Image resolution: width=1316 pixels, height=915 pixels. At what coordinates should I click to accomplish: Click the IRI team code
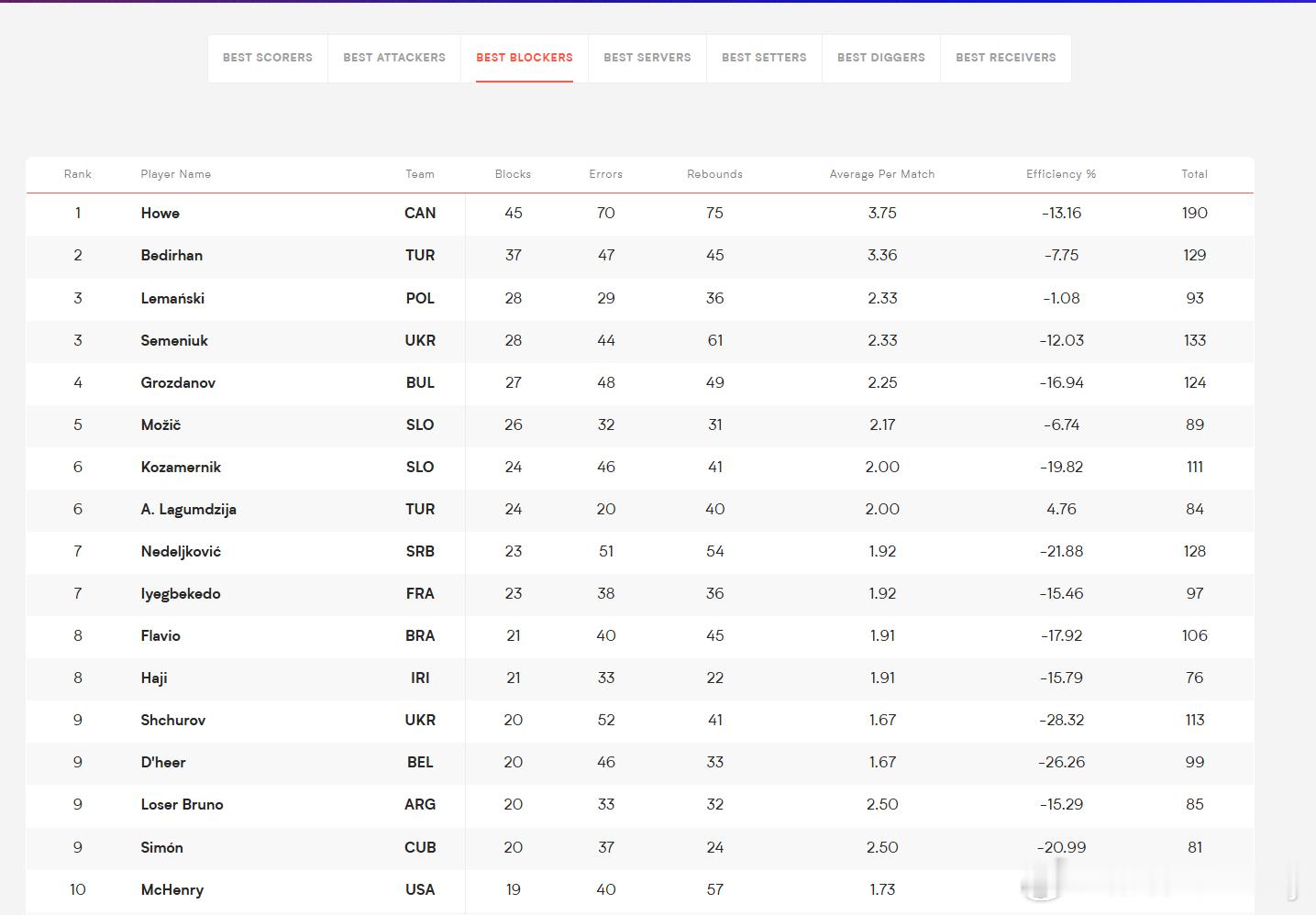coord(420,678)
